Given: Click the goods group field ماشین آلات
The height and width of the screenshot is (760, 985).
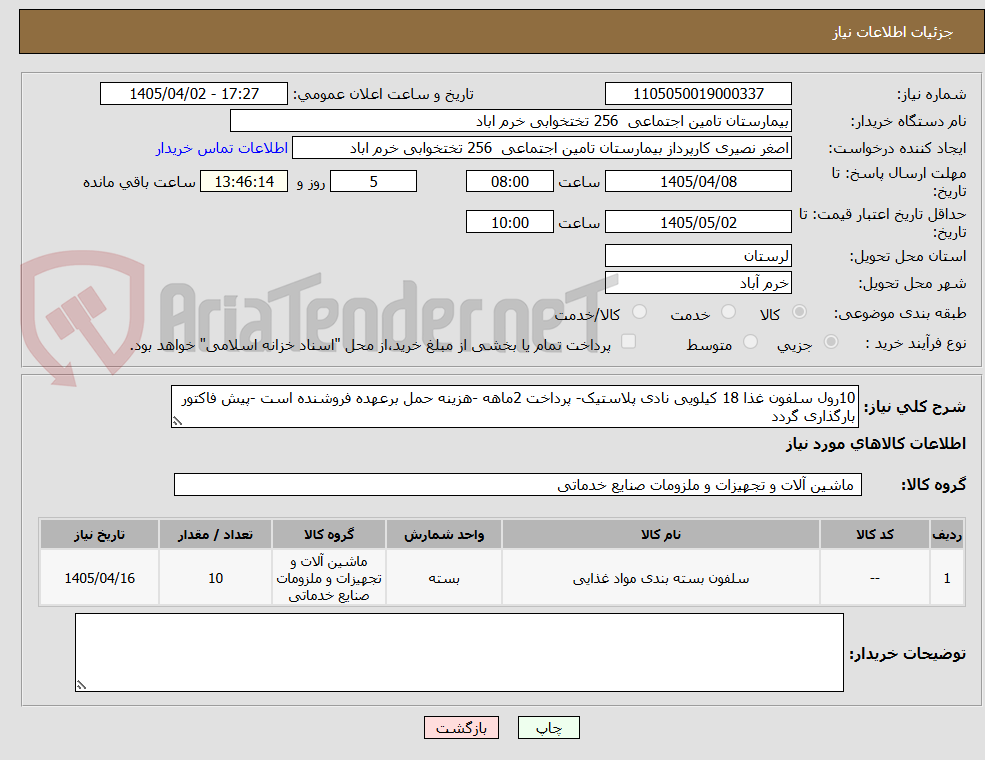Looking at the screenshot, I should [518, 484].
